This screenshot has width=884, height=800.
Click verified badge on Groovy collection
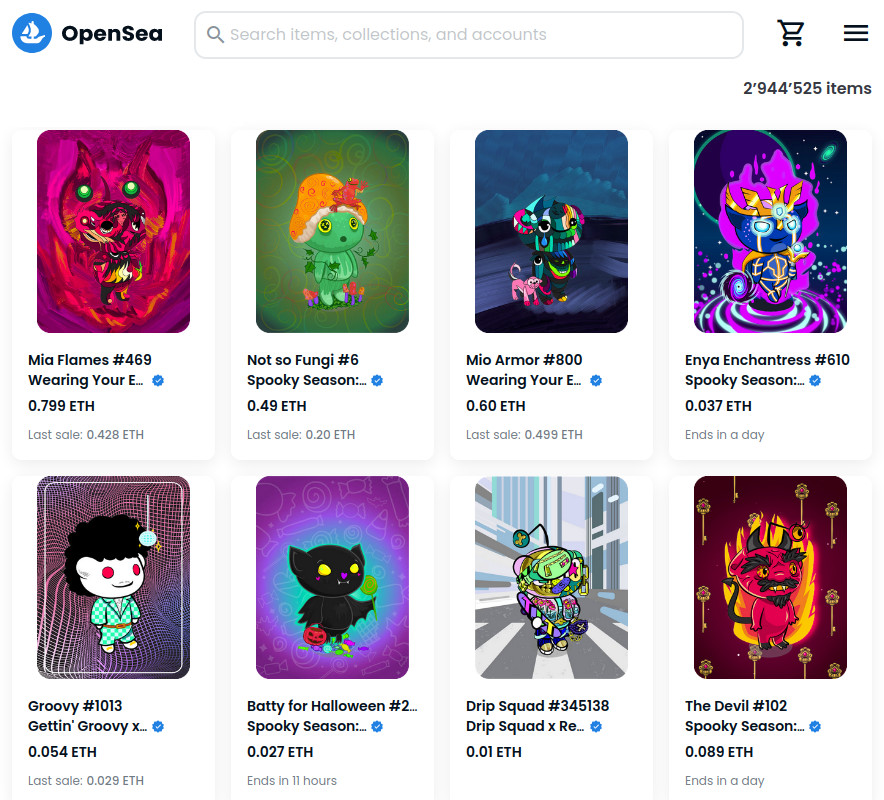point(158,727)
